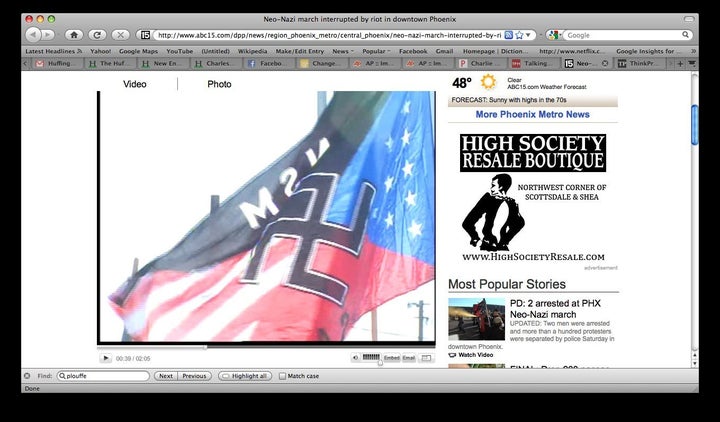Subscribe via the RSS feed icon in URL bar
Screen dimensions: 720x422
(x=508, y=35)
